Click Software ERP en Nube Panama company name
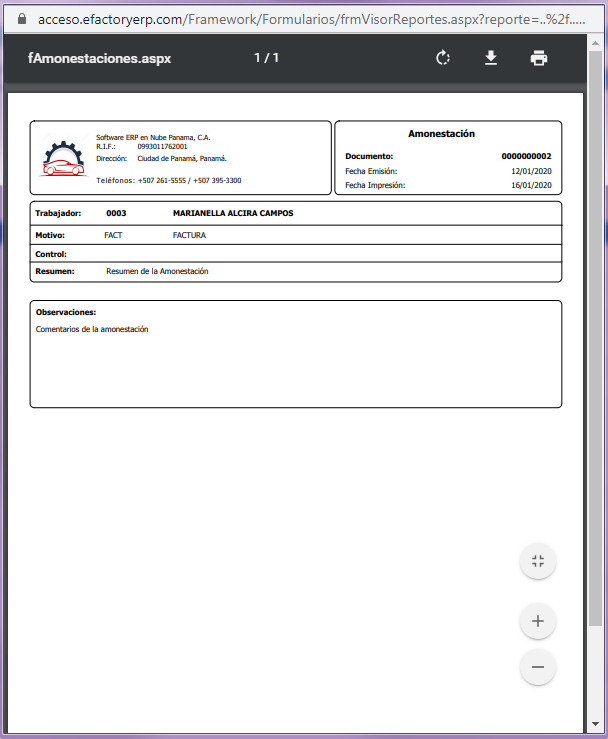Image resolution: width=608 pixels, height=739 pixels. point(153,138)
